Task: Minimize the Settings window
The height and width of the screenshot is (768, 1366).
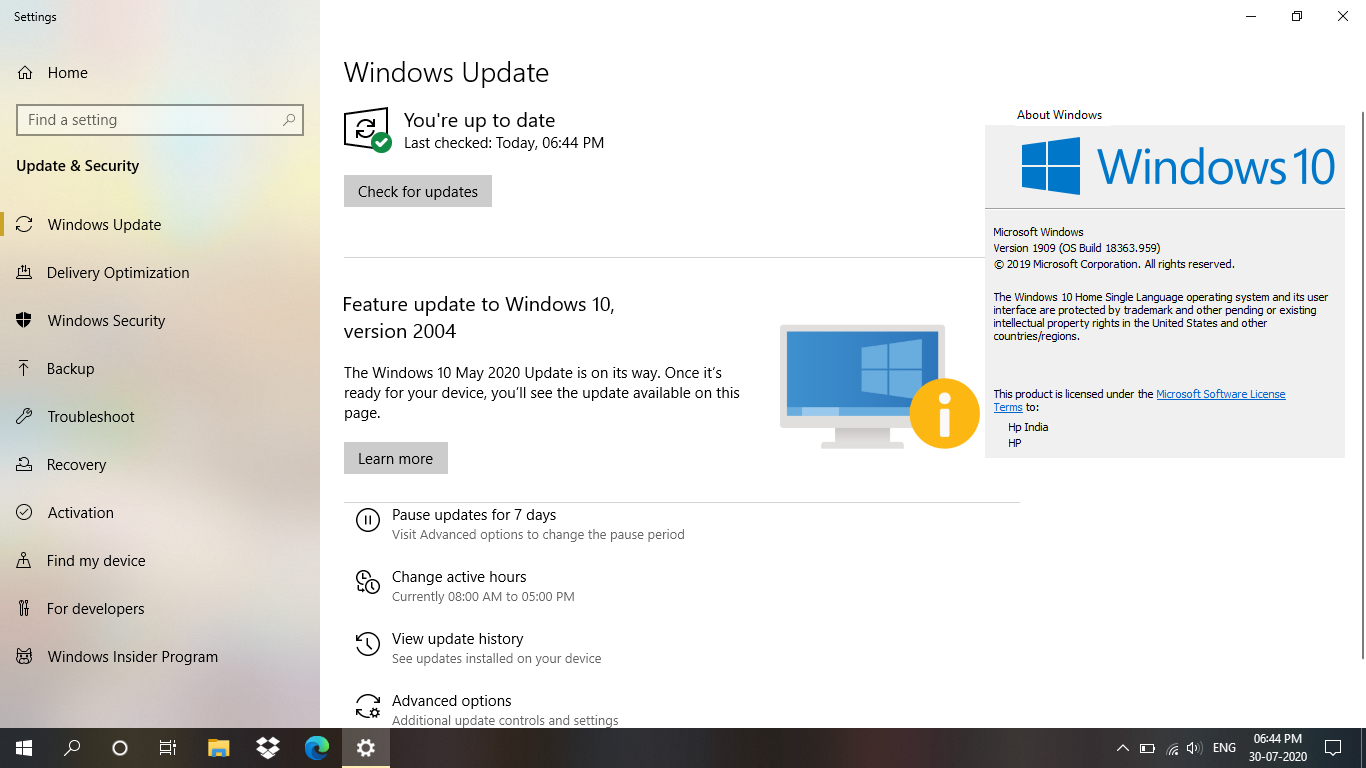Action: pyautogui.click(x=1251, y=16)
